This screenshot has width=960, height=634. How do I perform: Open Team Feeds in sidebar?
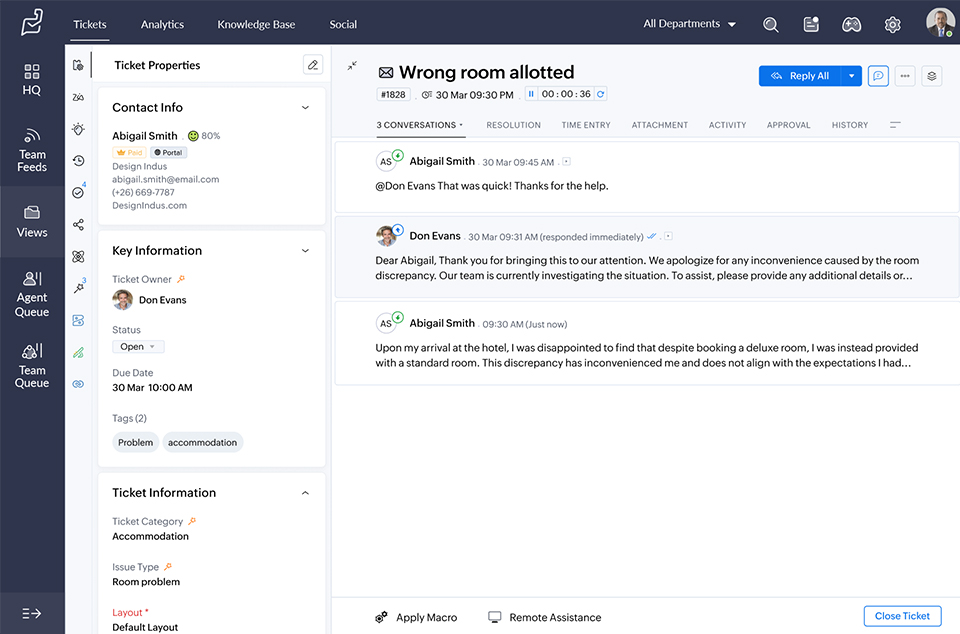32,150
